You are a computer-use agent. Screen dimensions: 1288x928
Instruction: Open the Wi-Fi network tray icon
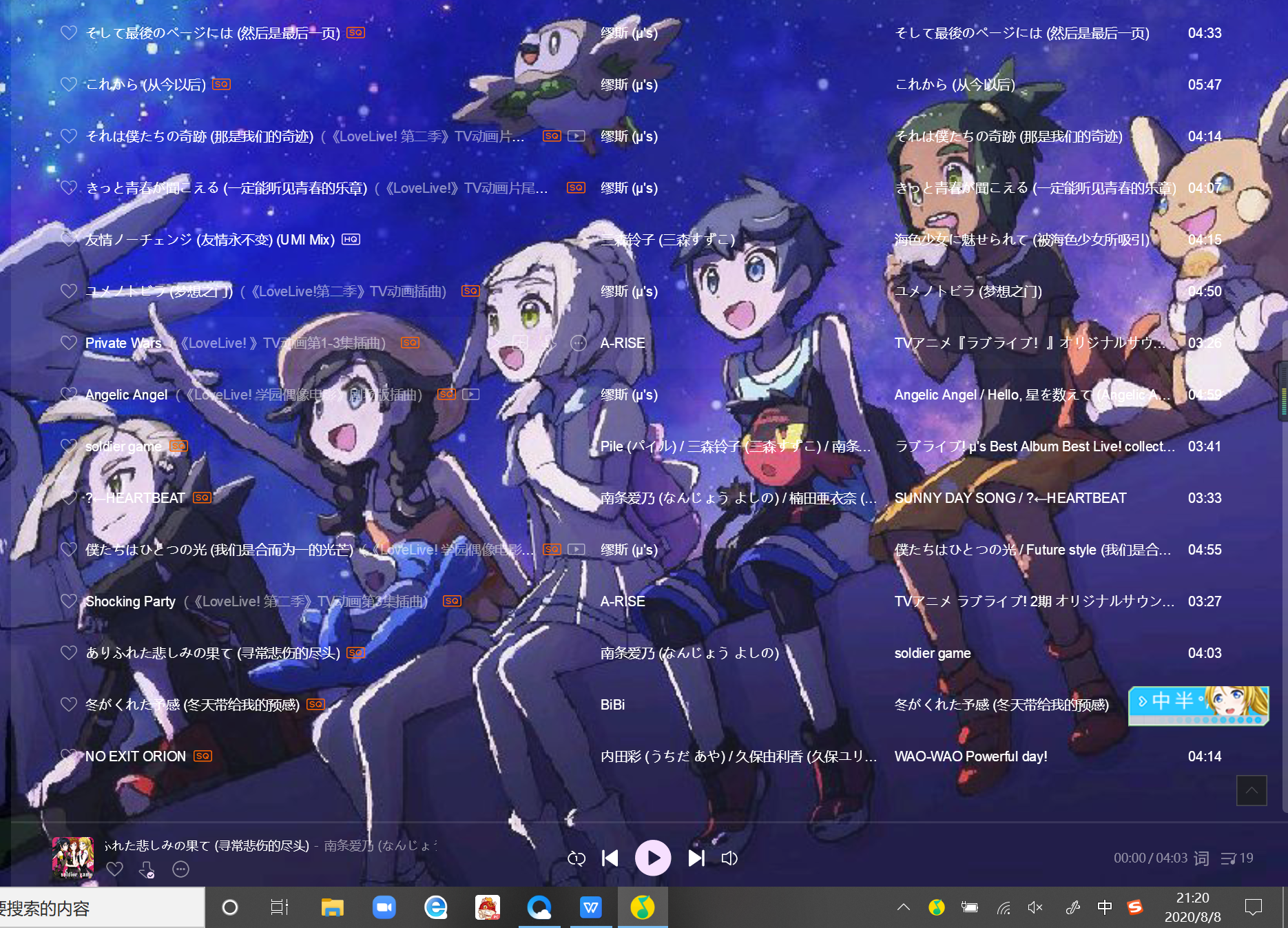1004,907
